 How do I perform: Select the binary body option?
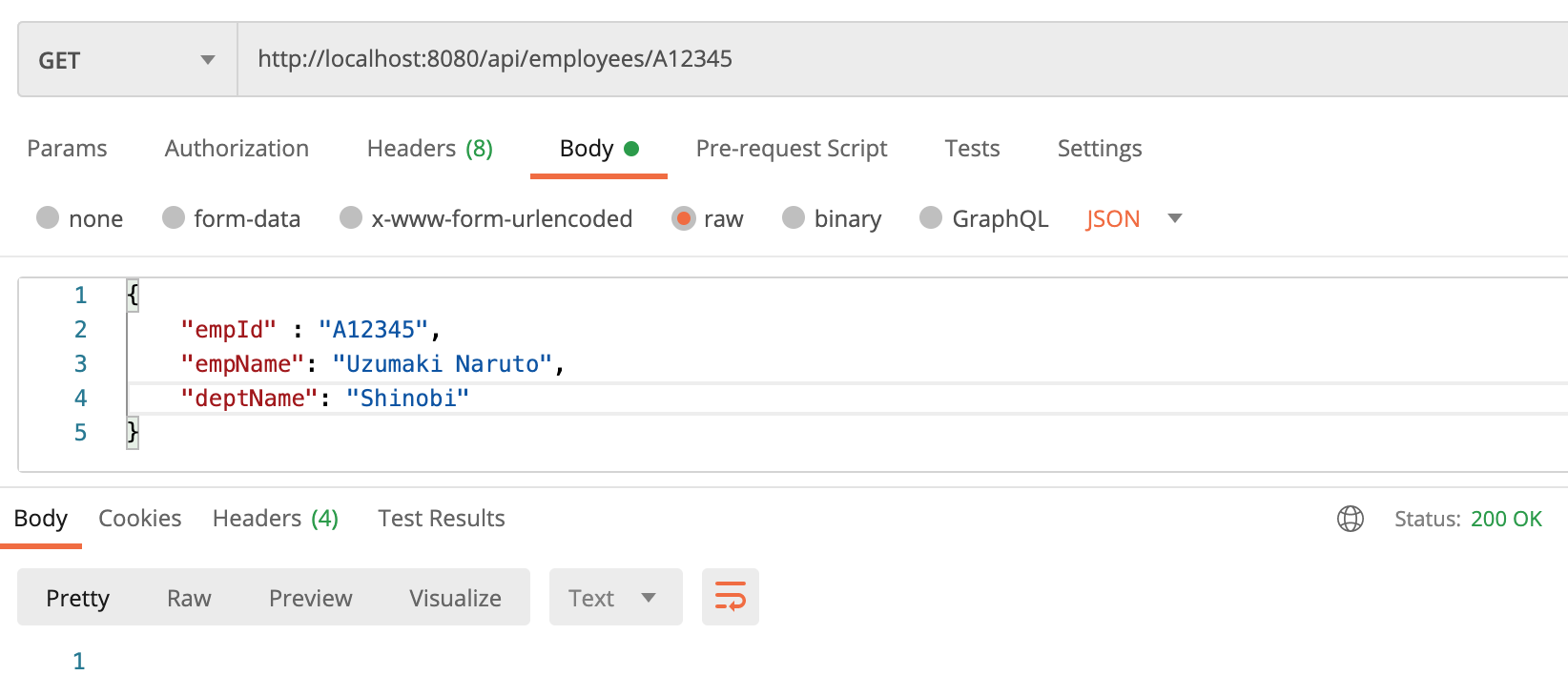point(794,218)
